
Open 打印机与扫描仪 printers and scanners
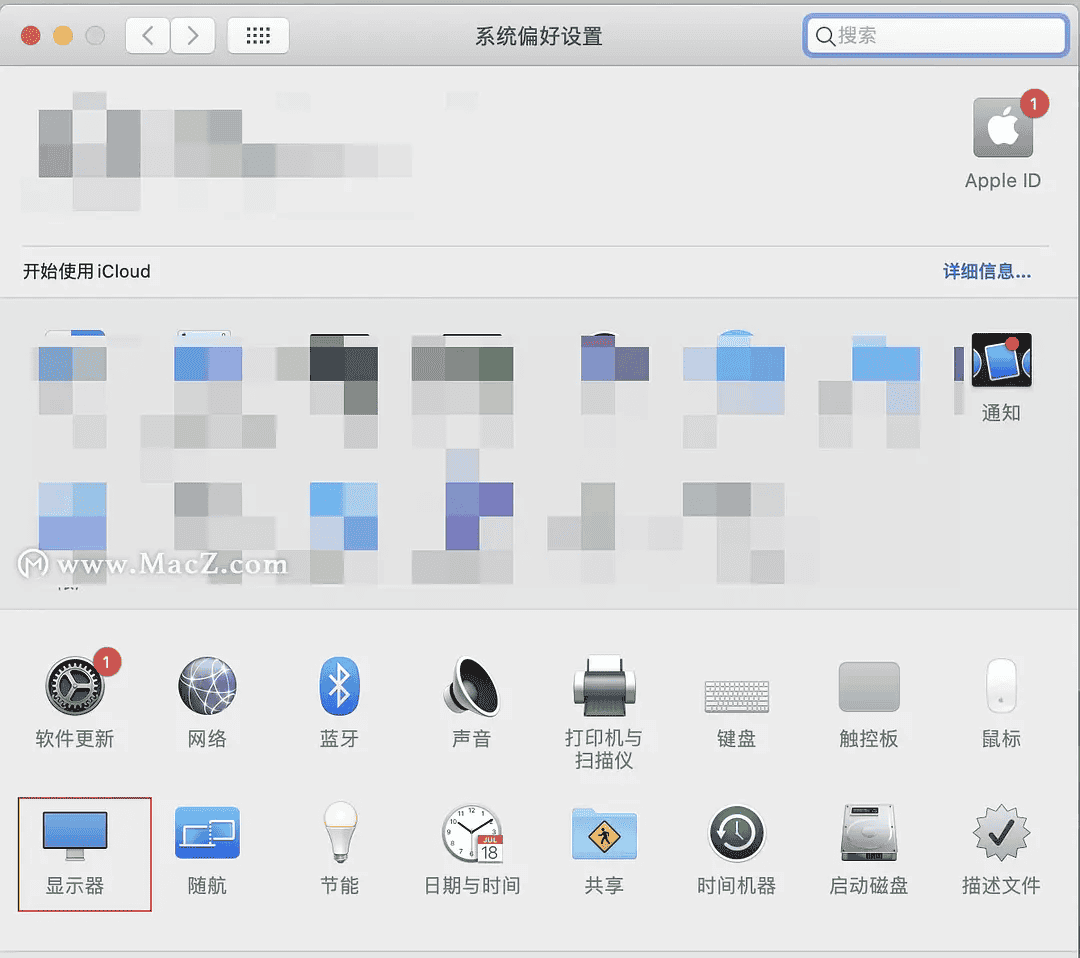[x=603, y=687]
